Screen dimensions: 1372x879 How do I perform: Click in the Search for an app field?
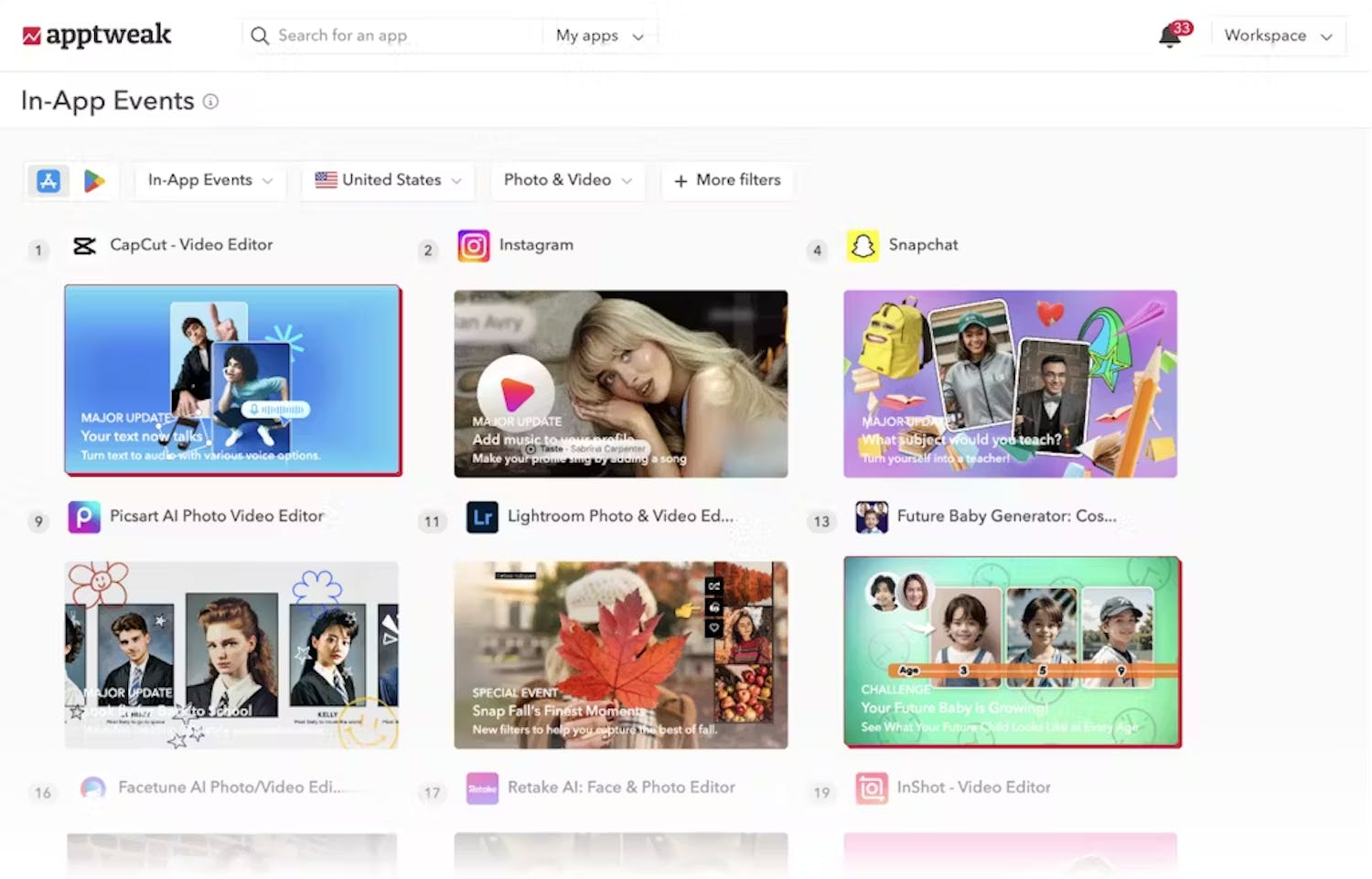point(393,36)
